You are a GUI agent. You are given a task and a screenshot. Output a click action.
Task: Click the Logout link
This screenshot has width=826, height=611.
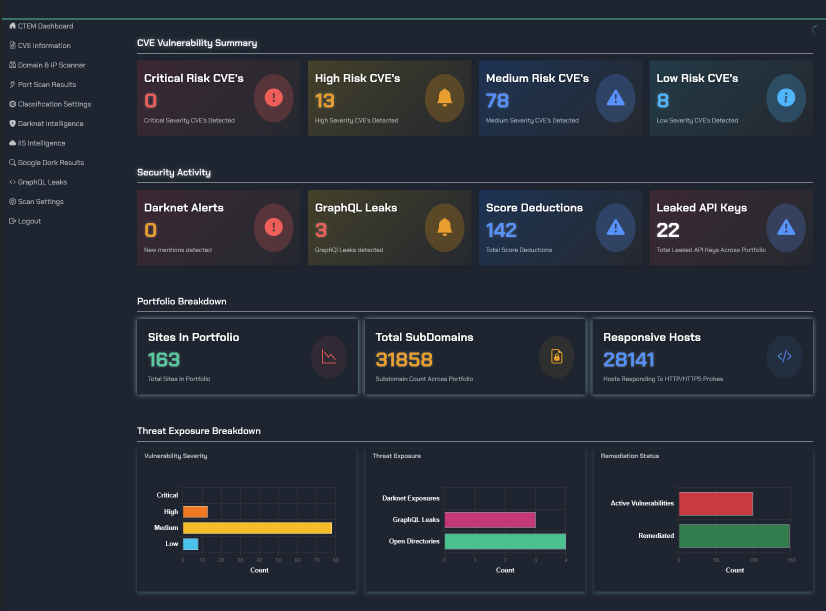[x=29, y=221]
